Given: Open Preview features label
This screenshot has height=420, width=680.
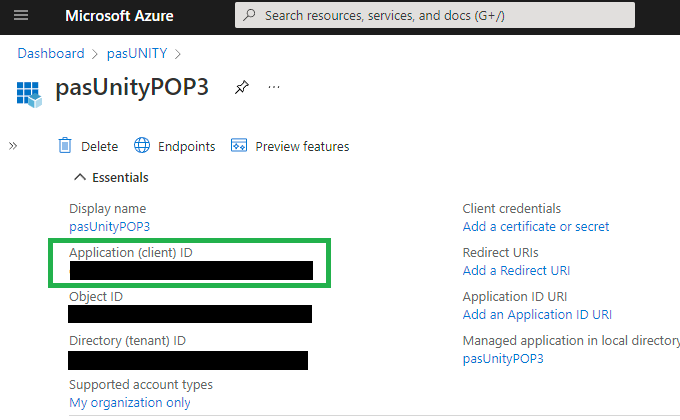Looking at the screenshot, I should click(x=302, y=147).
